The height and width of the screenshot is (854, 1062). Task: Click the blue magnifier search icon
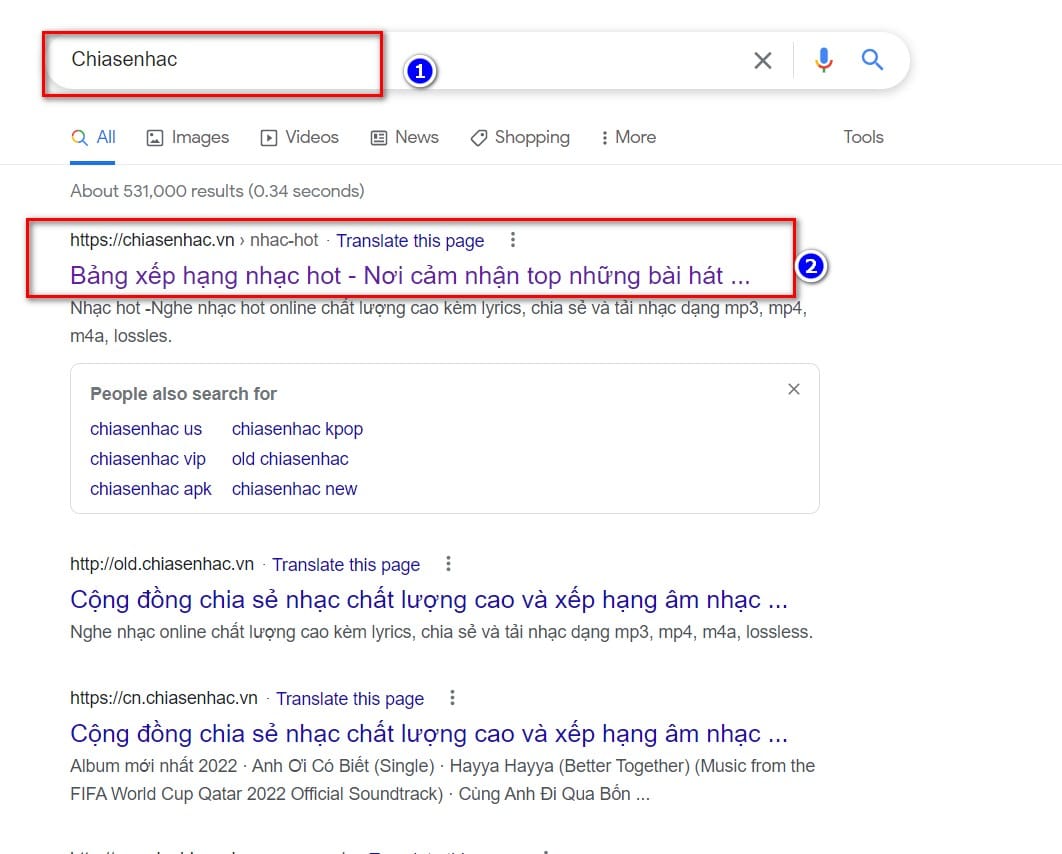(x=872, y=60)
